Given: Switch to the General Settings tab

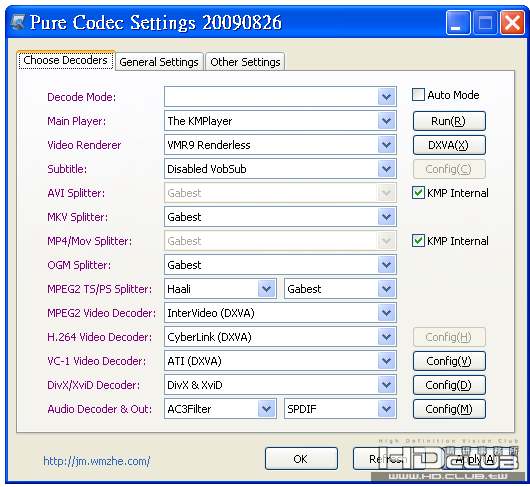Looking at the screenshot, I should click(x=159, y=62).
